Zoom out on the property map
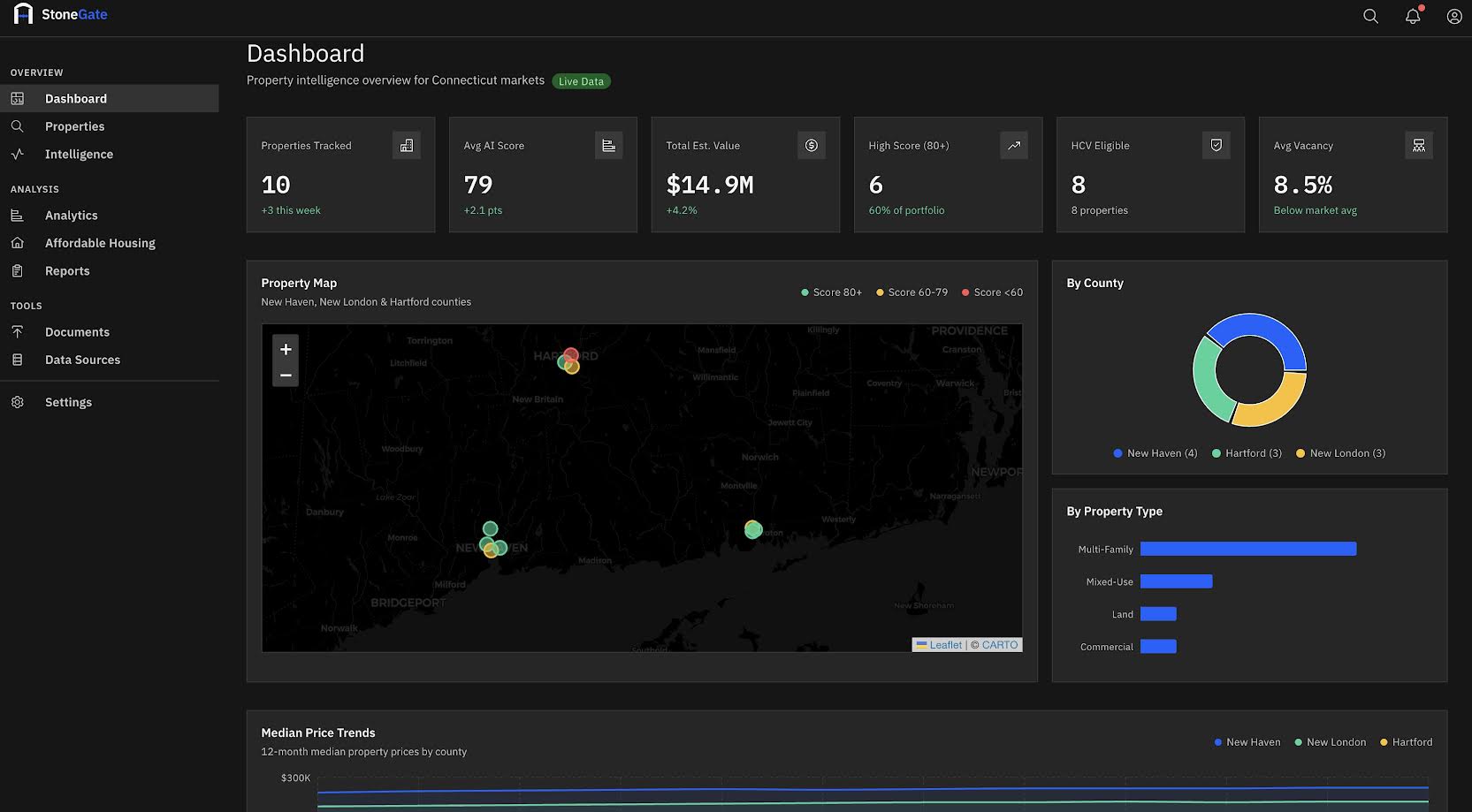The height and width of the screenshot is (812, 1472). [286, 375]
